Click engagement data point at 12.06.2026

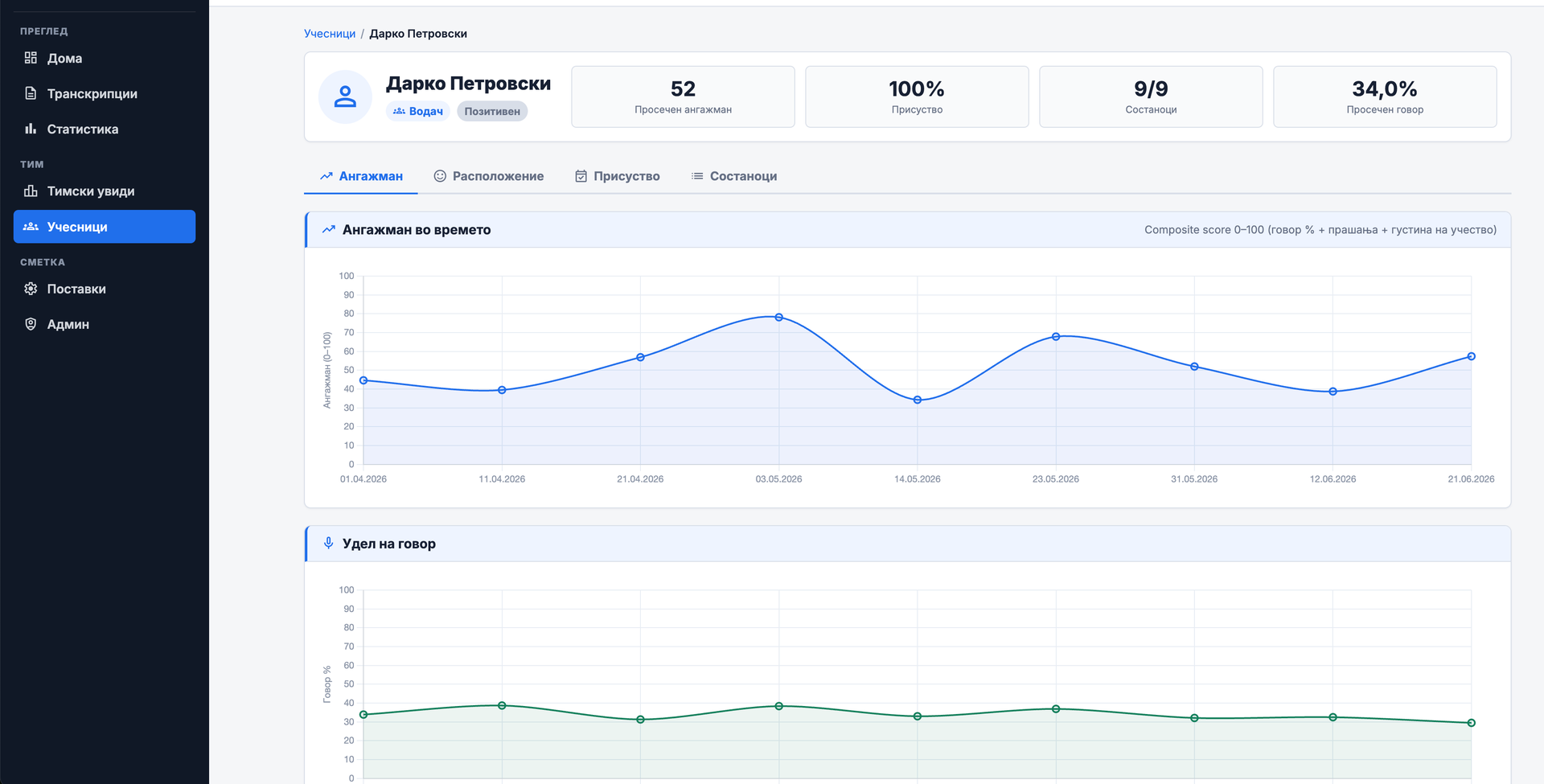coord(1333,392)
